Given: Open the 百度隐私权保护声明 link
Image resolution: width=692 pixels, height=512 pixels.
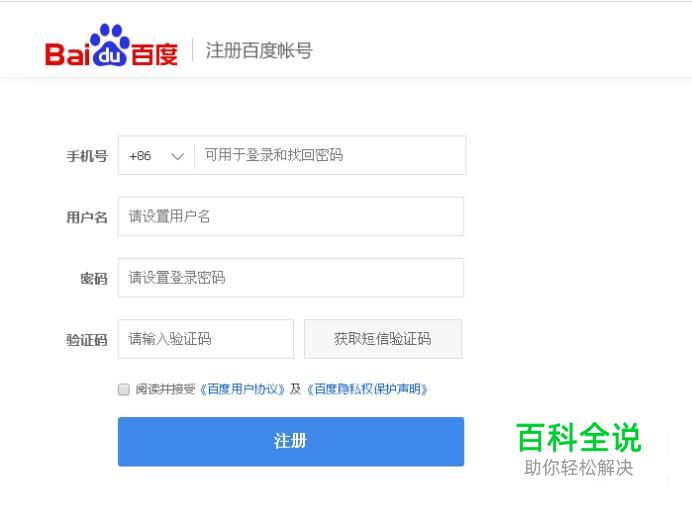Looking at the screenshot, I should coord(367,389).
